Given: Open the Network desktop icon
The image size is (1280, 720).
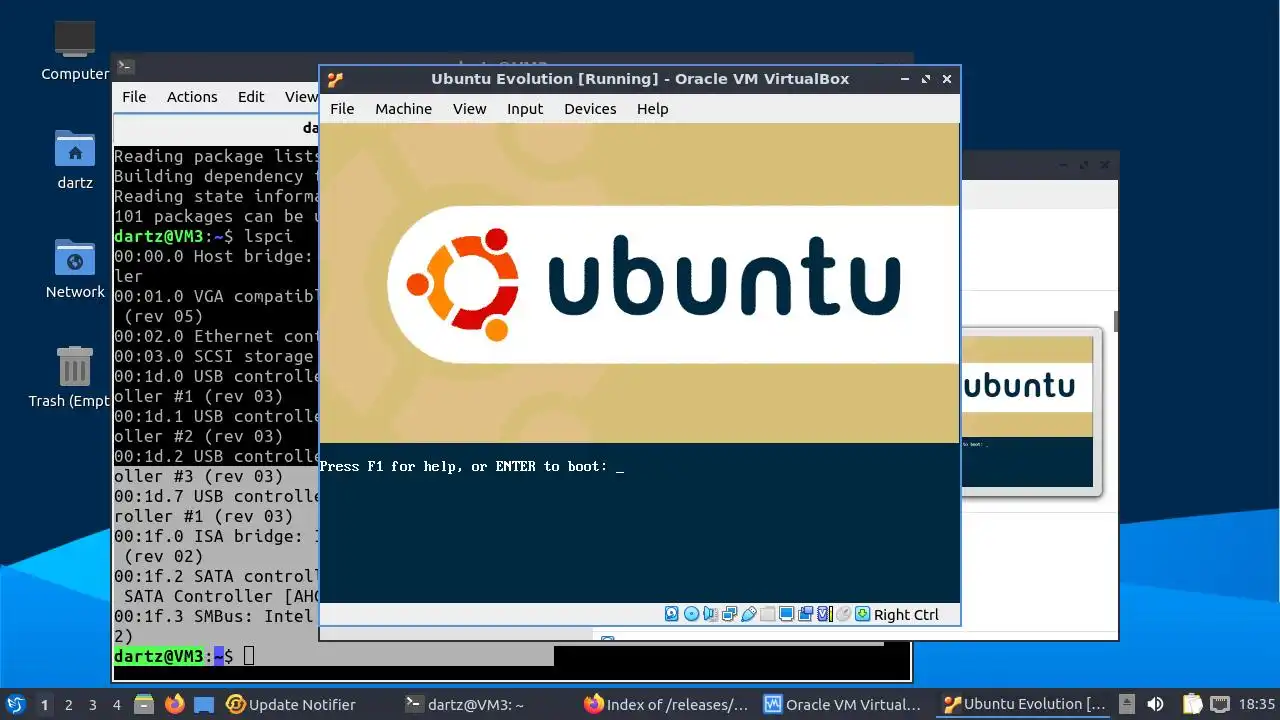Looking at the screenshot, I should click(75, 268).
